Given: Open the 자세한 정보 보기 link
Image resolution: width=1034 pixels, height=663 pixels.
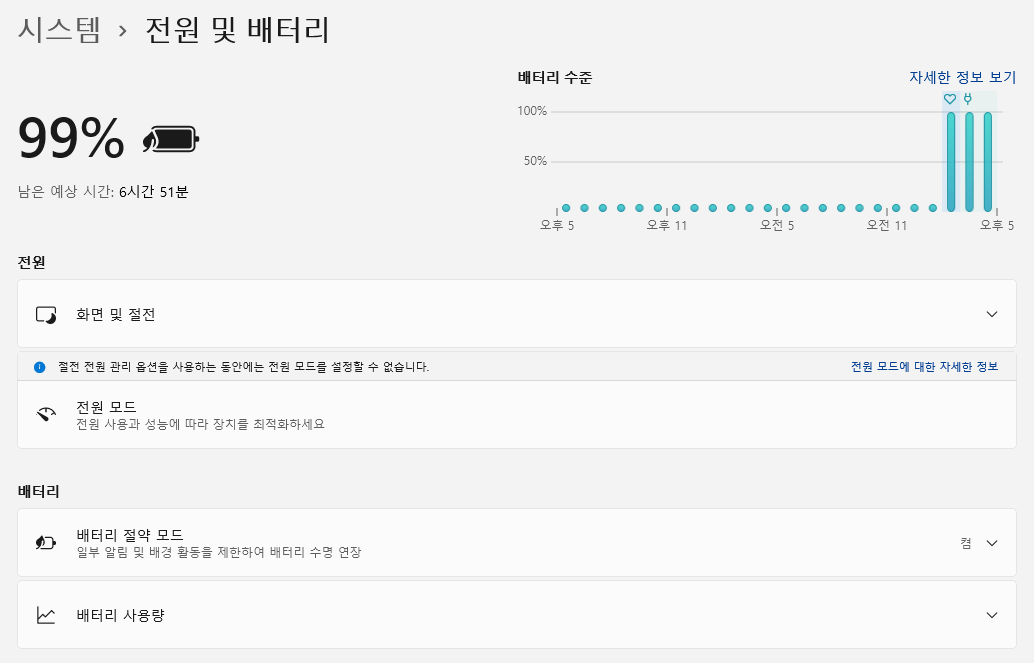Looking at the screenshot, I should [x=963, y=77].
